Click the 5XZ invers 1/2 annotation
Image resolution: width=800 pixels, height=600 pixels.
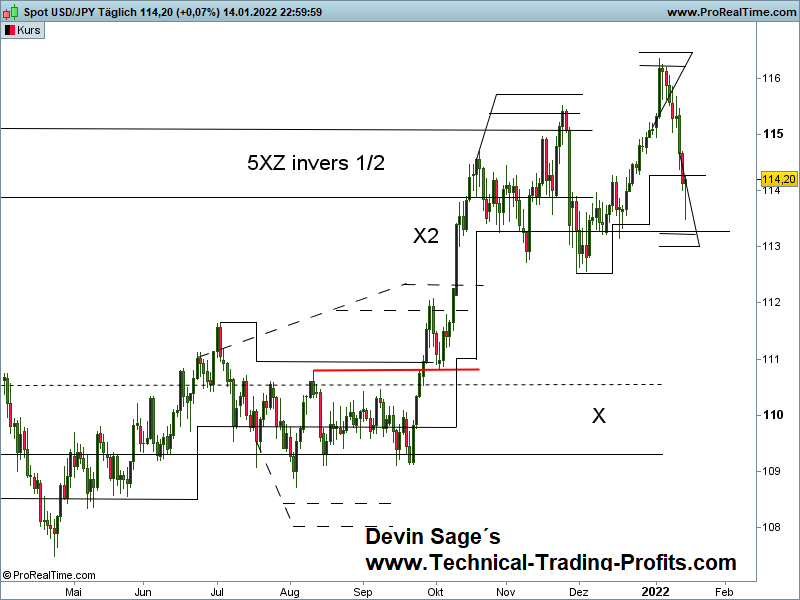coord(316,163)
